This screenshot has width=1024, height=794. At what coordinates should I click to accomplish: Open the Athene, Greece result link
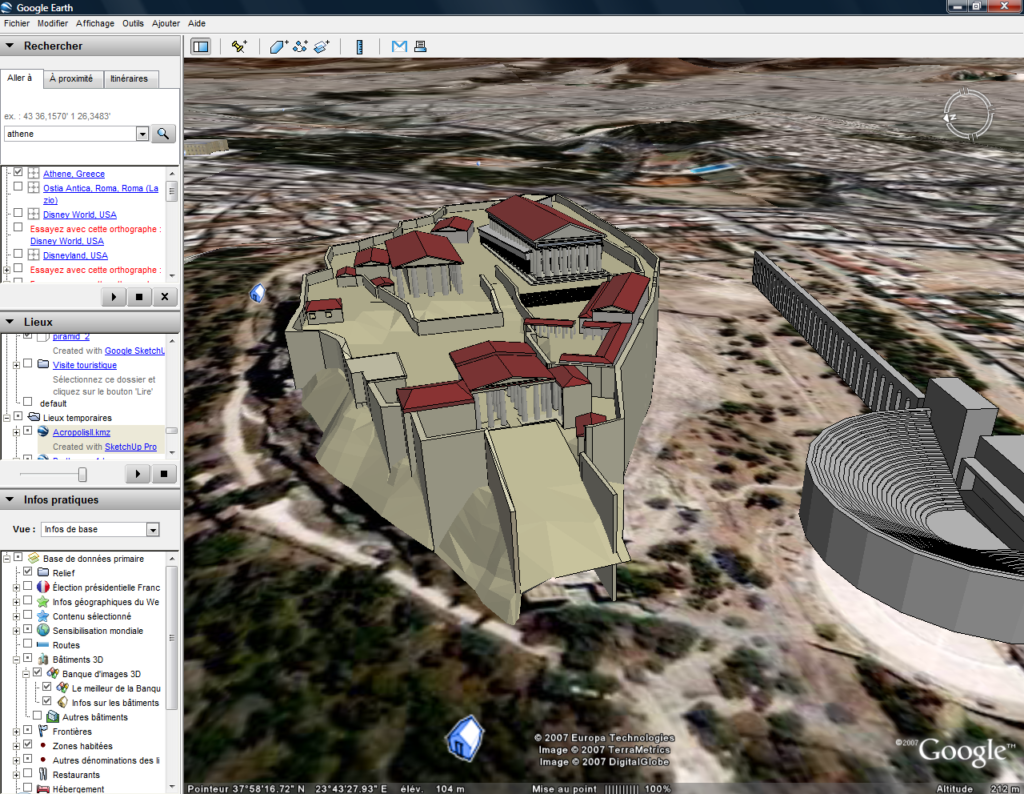point(74,174)
